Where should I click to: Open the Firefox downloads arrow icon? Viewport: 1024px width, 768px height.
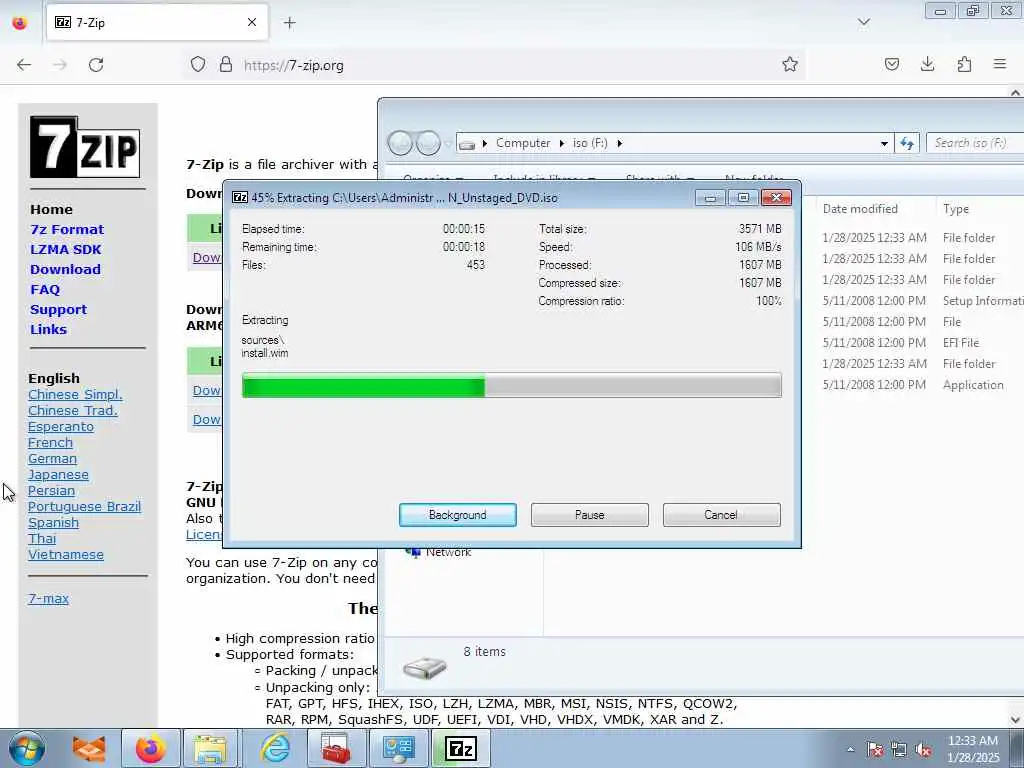(x=927, y=64)
